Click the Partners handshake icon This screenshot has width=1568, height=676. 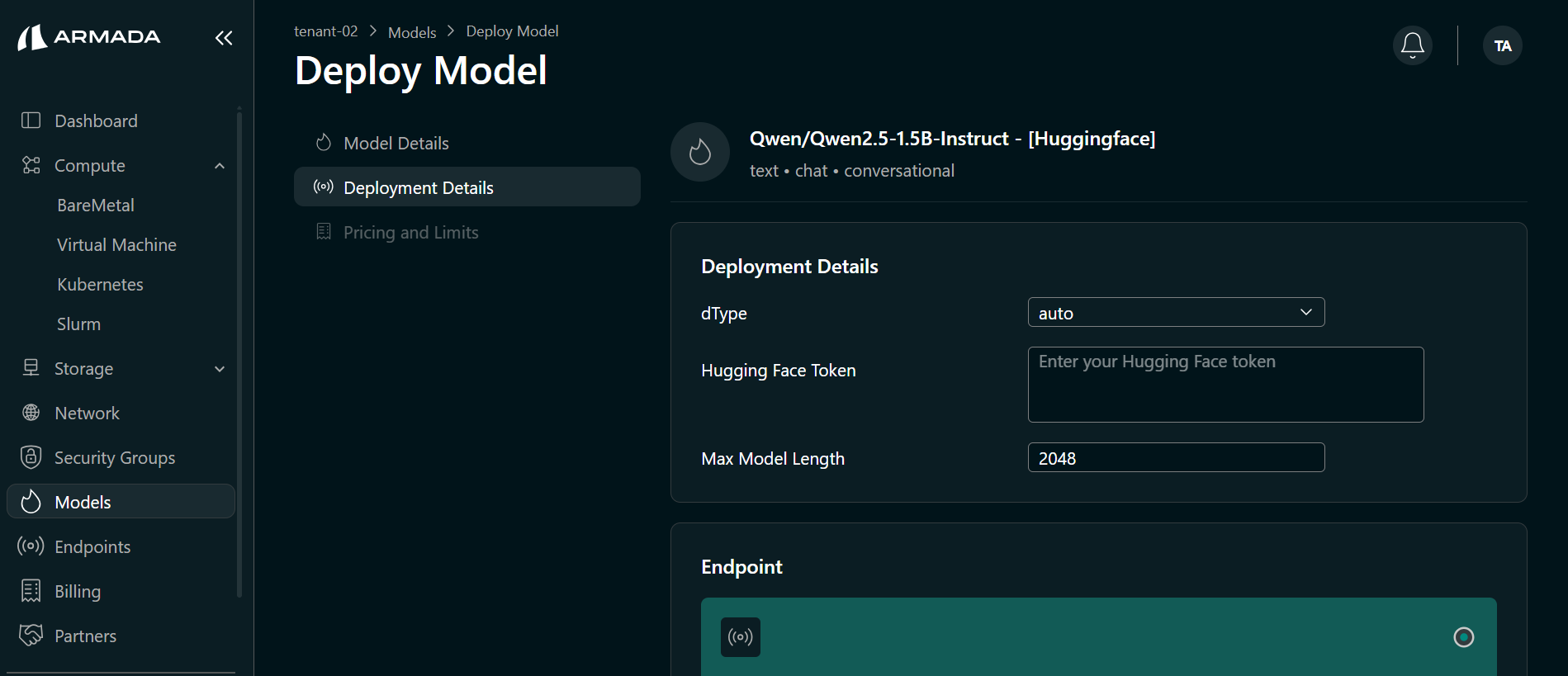coord(31,636)
